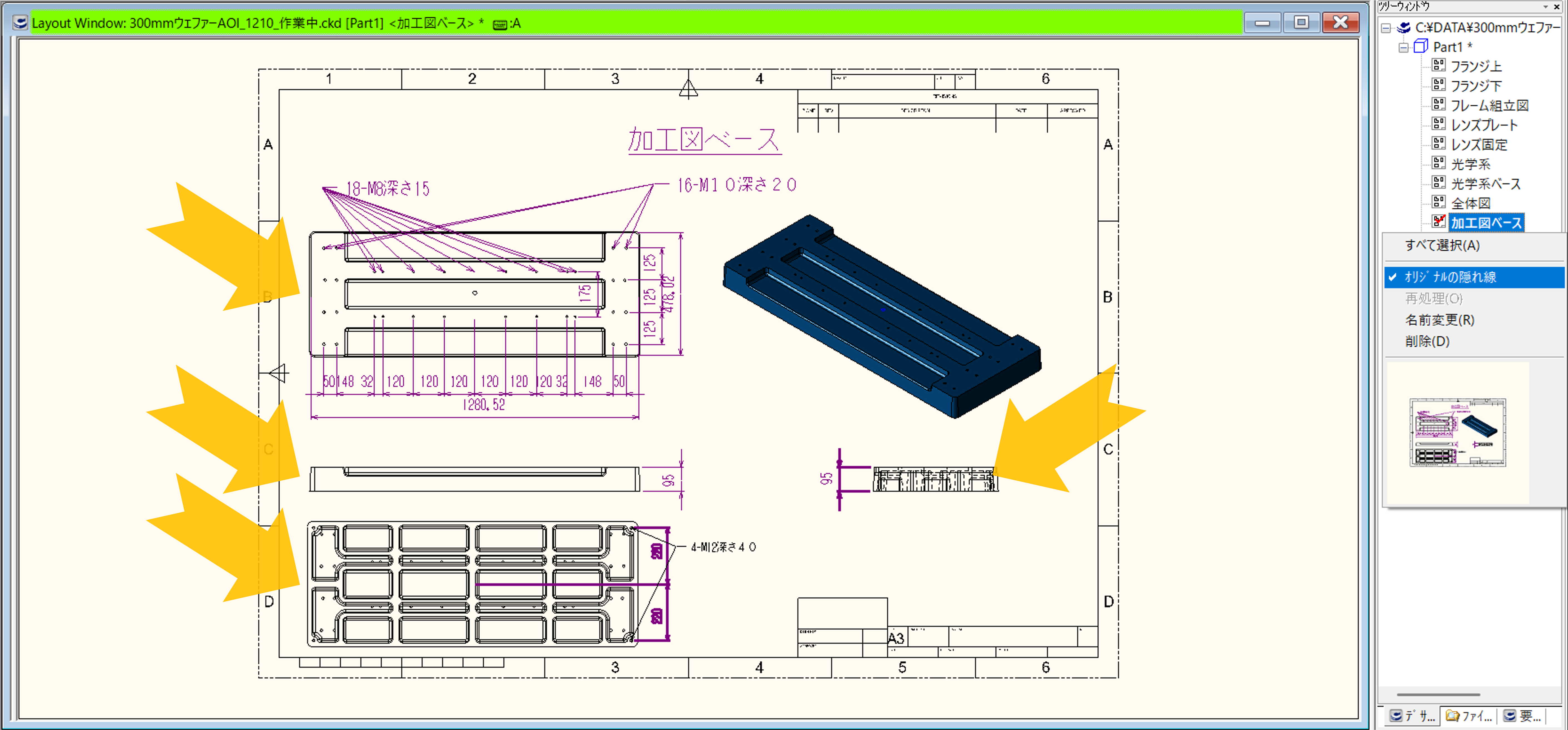
Task: Click the 16-M10深さ20 annotation
Action: tap(736, 185)
